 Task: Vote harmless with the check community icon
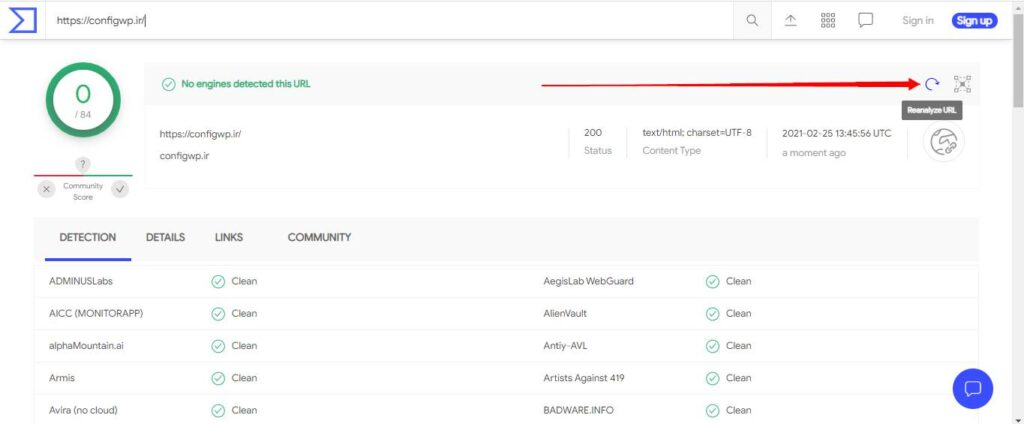pos(120,189)
